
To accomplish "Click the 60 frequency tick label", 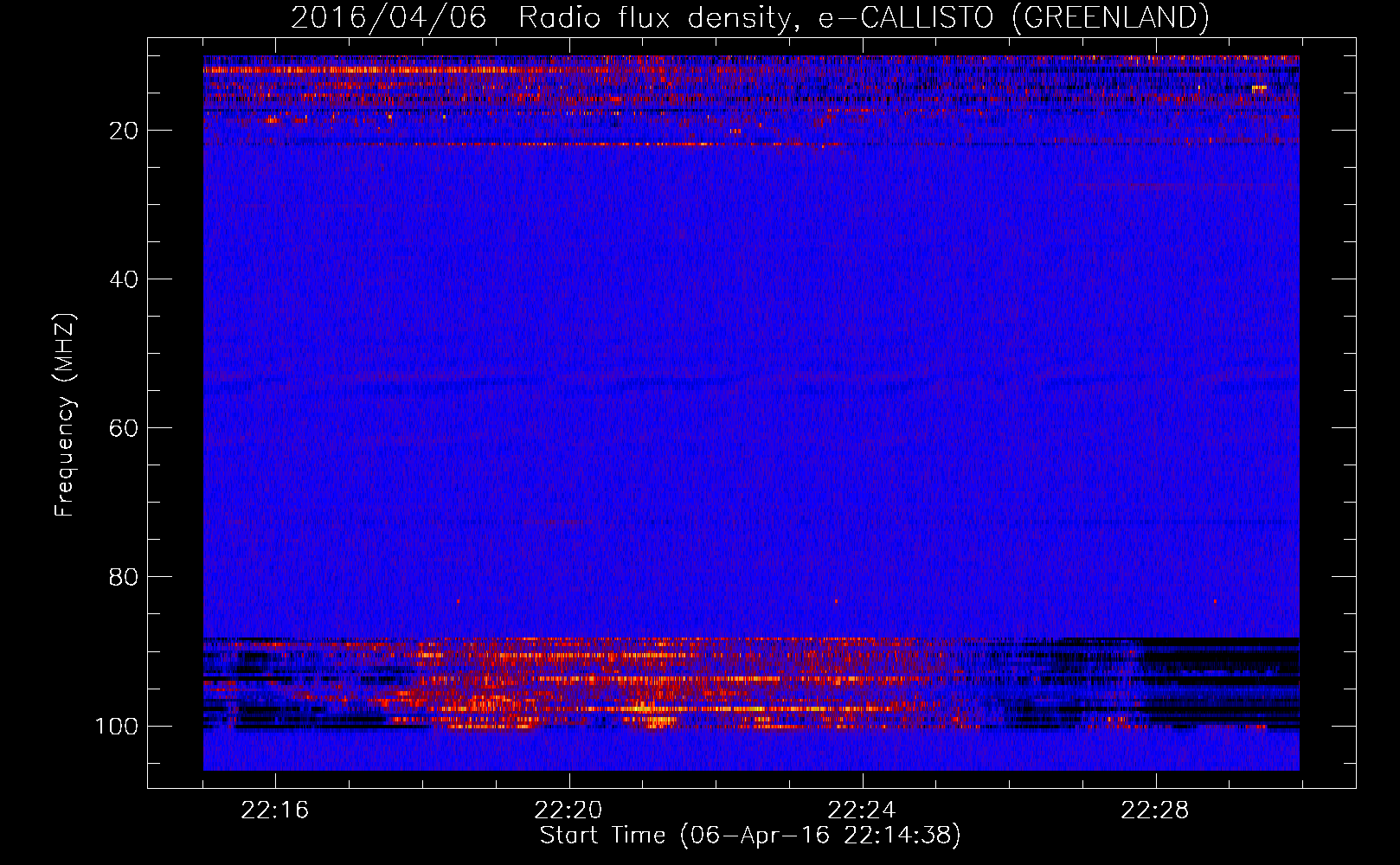I will [124, 428].
